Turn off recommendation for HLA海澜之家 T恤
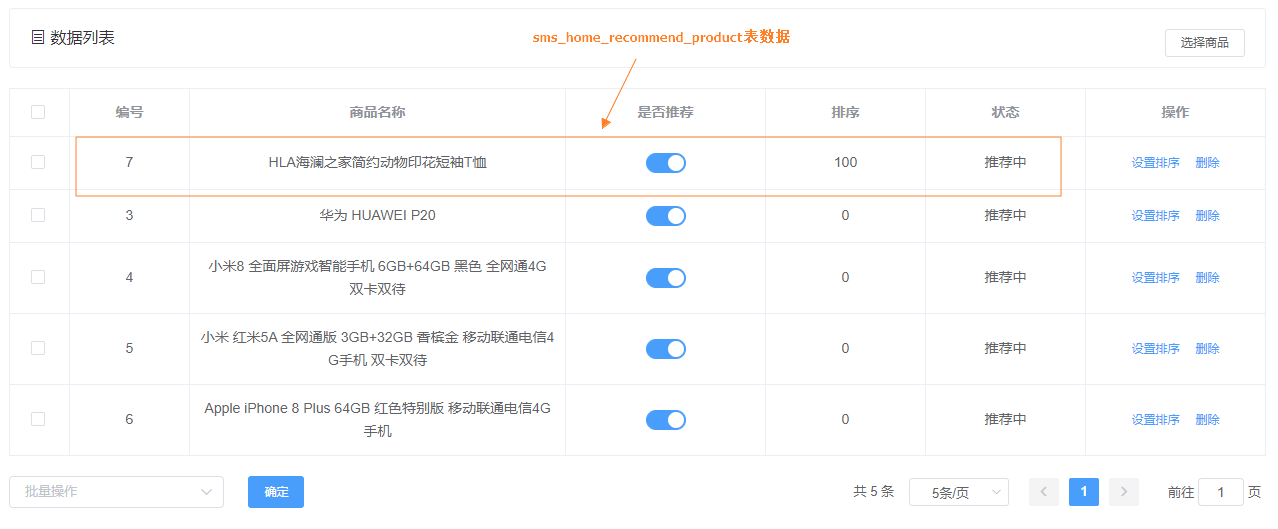This screenshot has width=1278, height=529. (x=665, y=163)
